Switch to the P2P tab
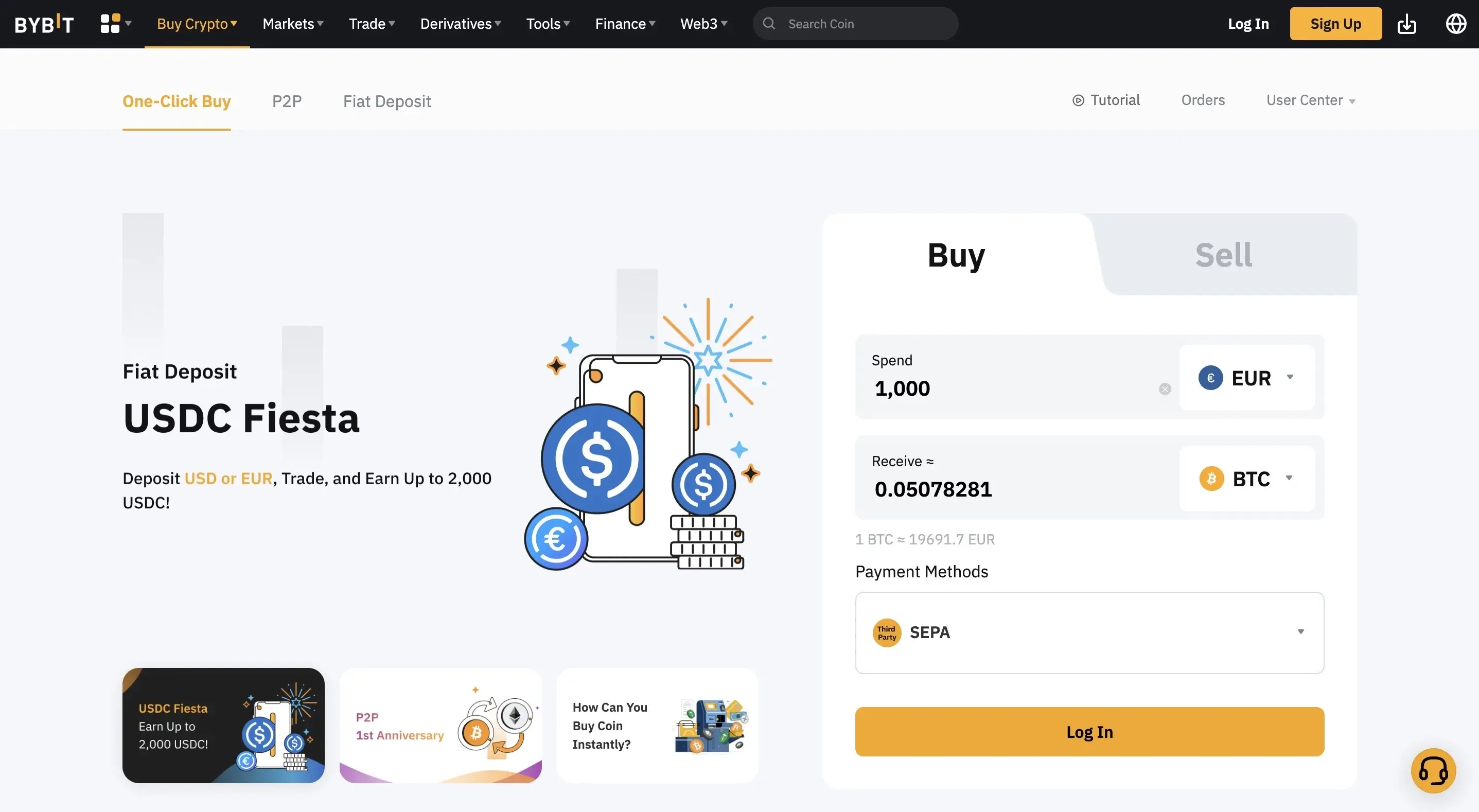This screenshot has width=1479, height=812. (287, 101)
